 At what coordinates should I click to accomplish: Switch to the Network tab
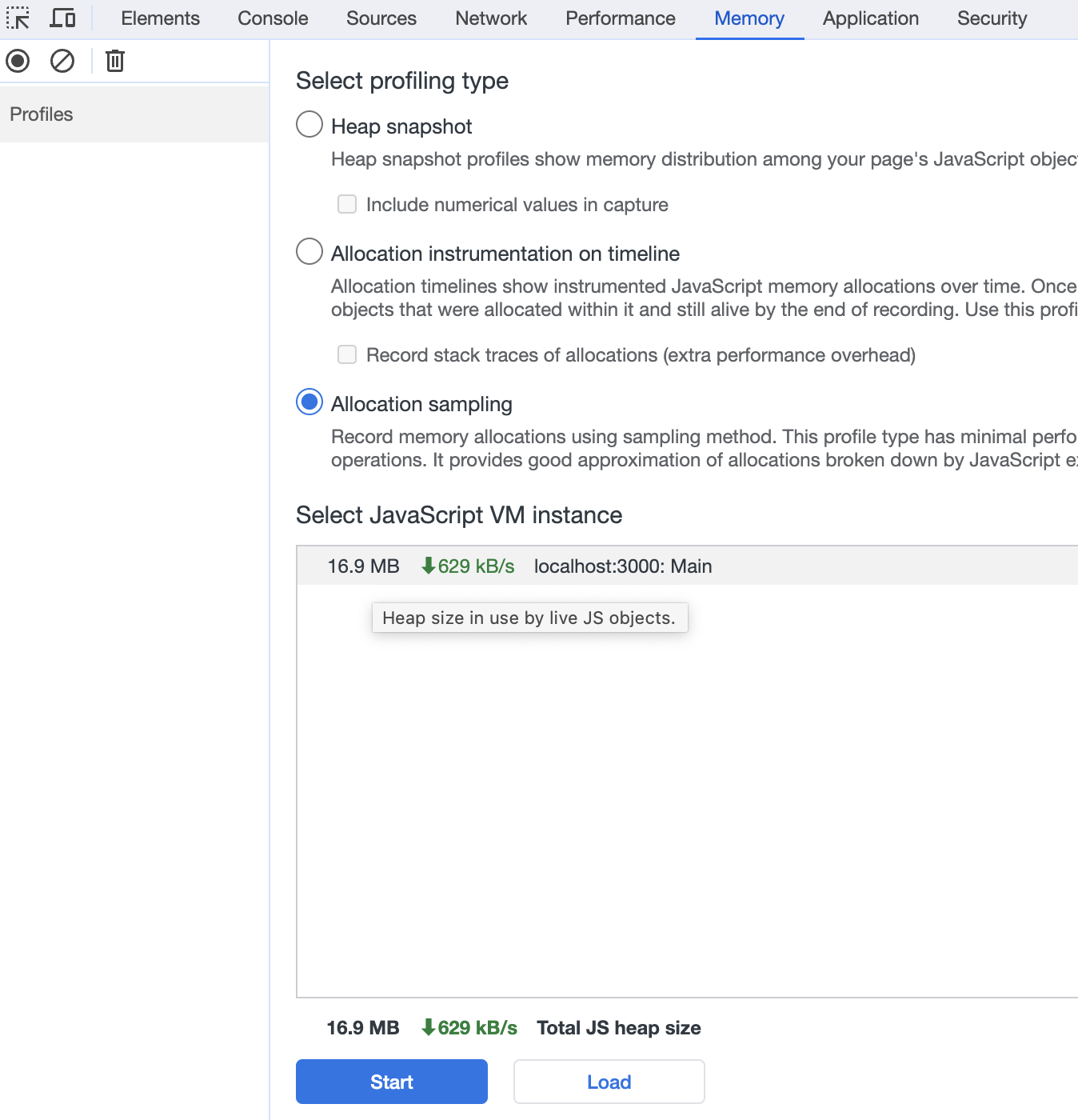490,18
